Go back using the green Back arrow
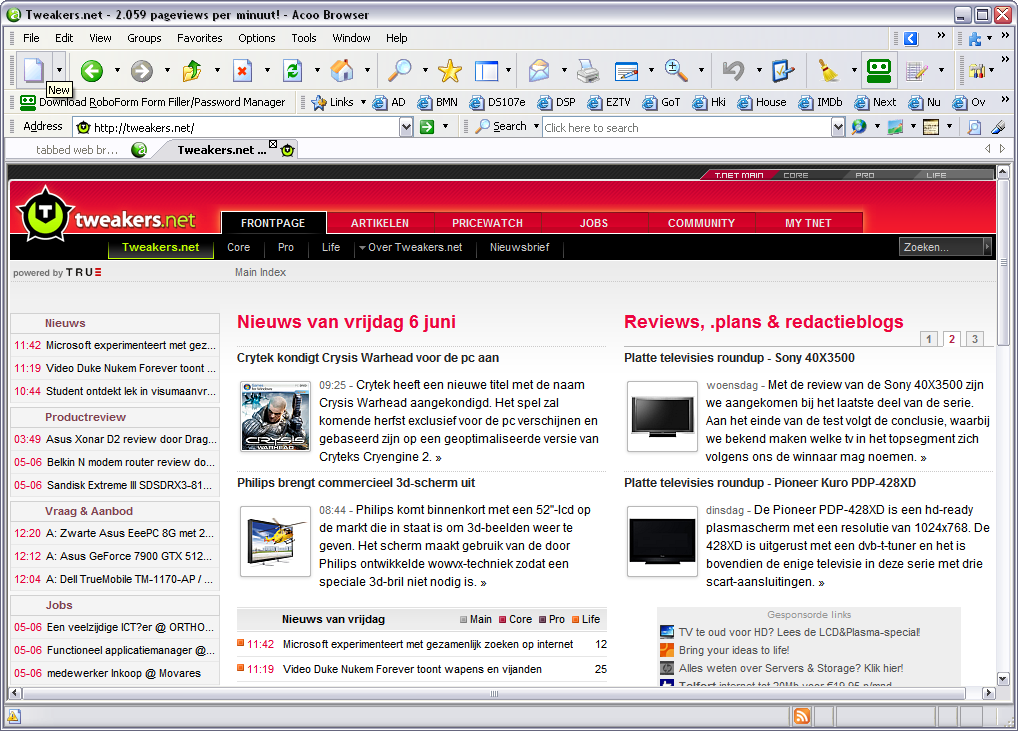Image resolution: width=1018 pixels, height=731 pixels. pyautogui.click(x=92, y=70)
